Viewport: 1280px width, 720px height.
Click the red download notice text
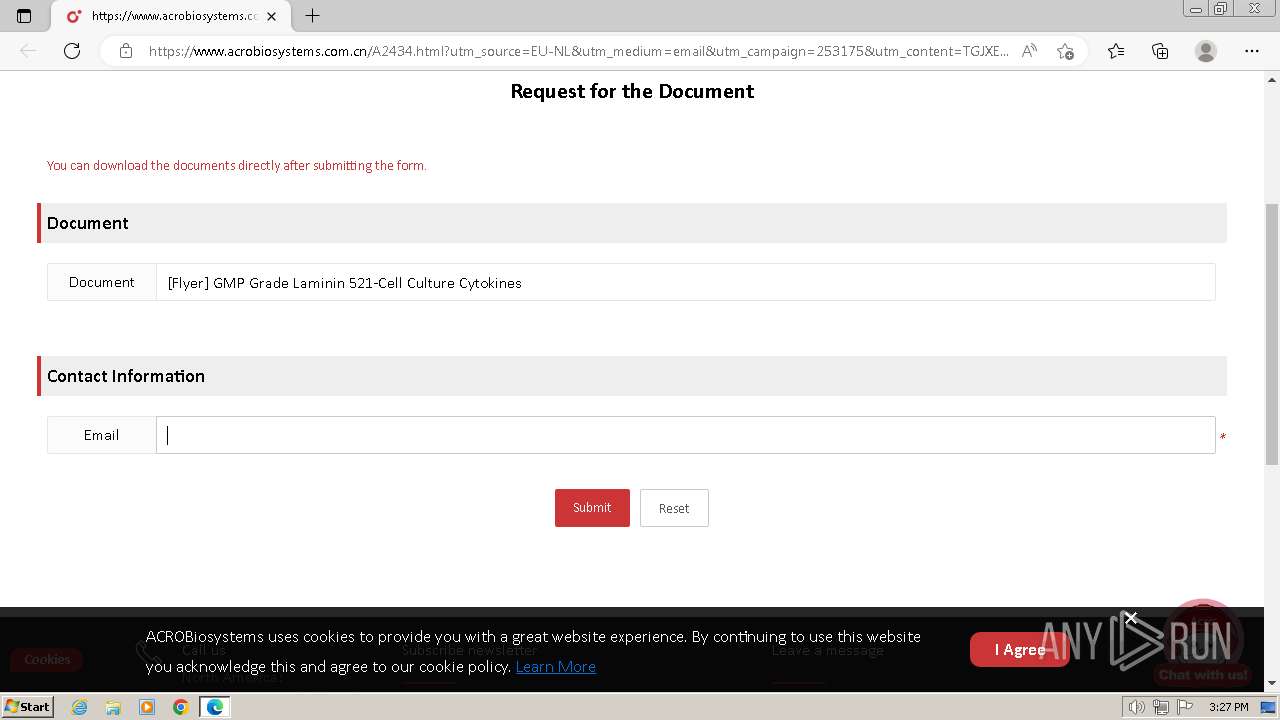237,166
